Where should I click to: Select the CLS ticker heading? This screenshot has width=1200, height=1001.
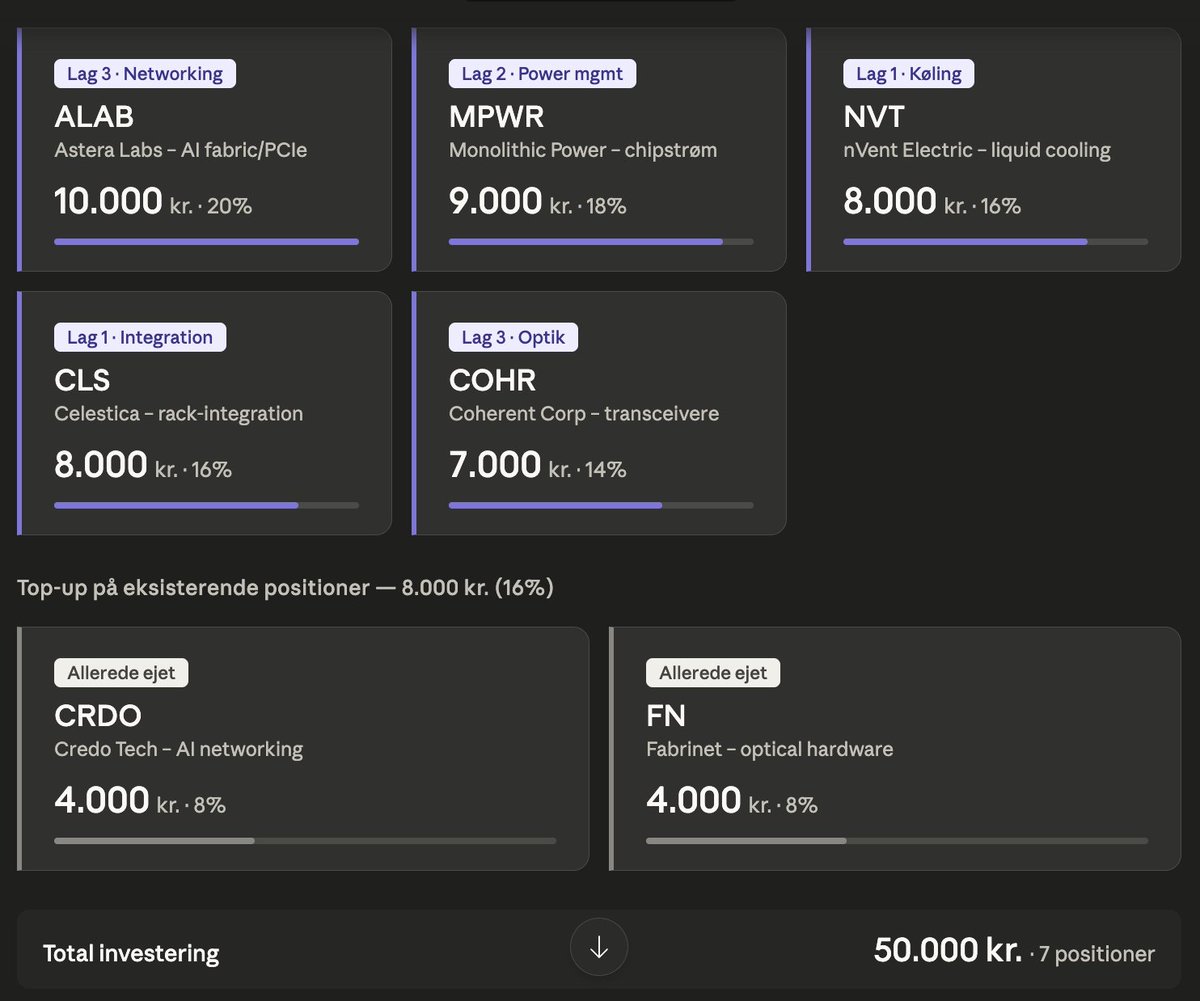point(82,381)
